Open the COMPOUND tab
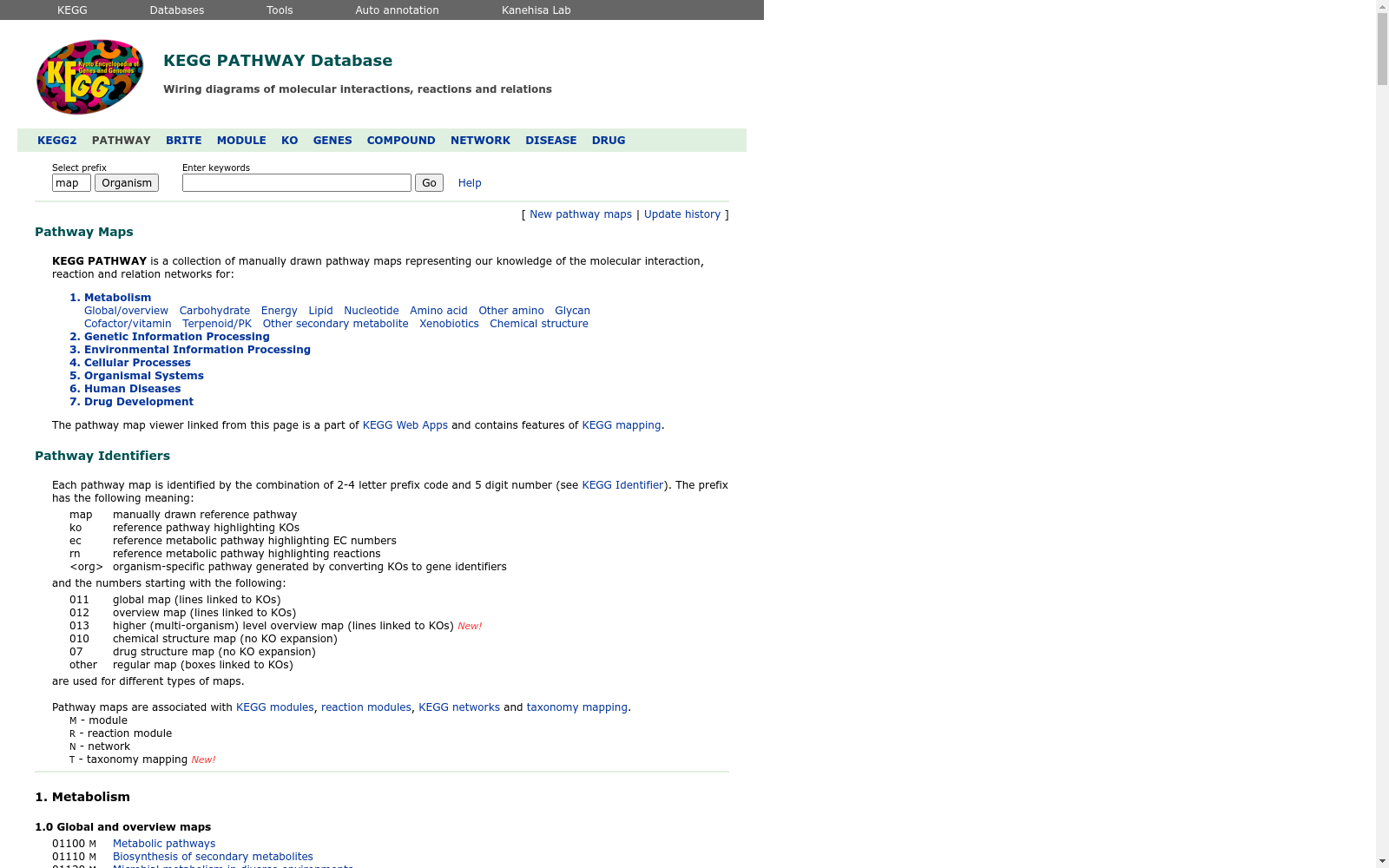The height and width of the screenshot is (868, 1389). point(401,141)
